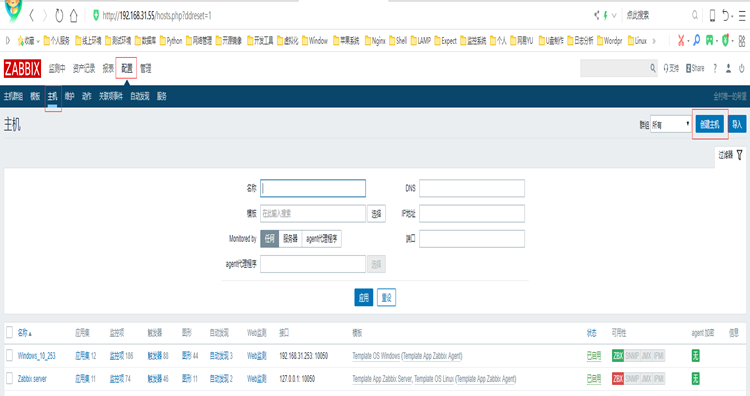Open the Windows_10_253 host link

point(36,356)
